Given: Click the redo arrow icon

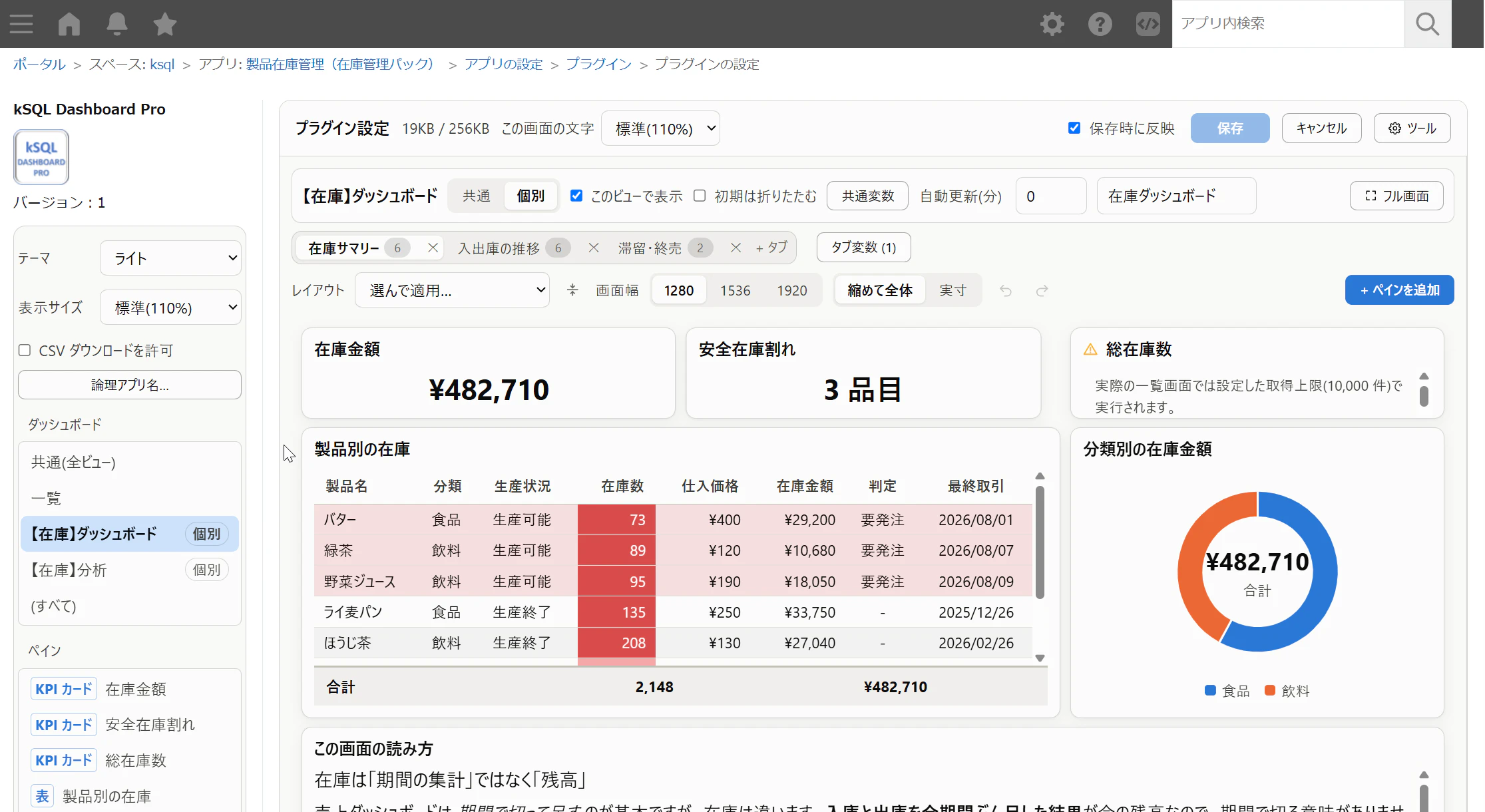Looking at the screenshot, I should pyautogui.click(x=1042, y=290).
